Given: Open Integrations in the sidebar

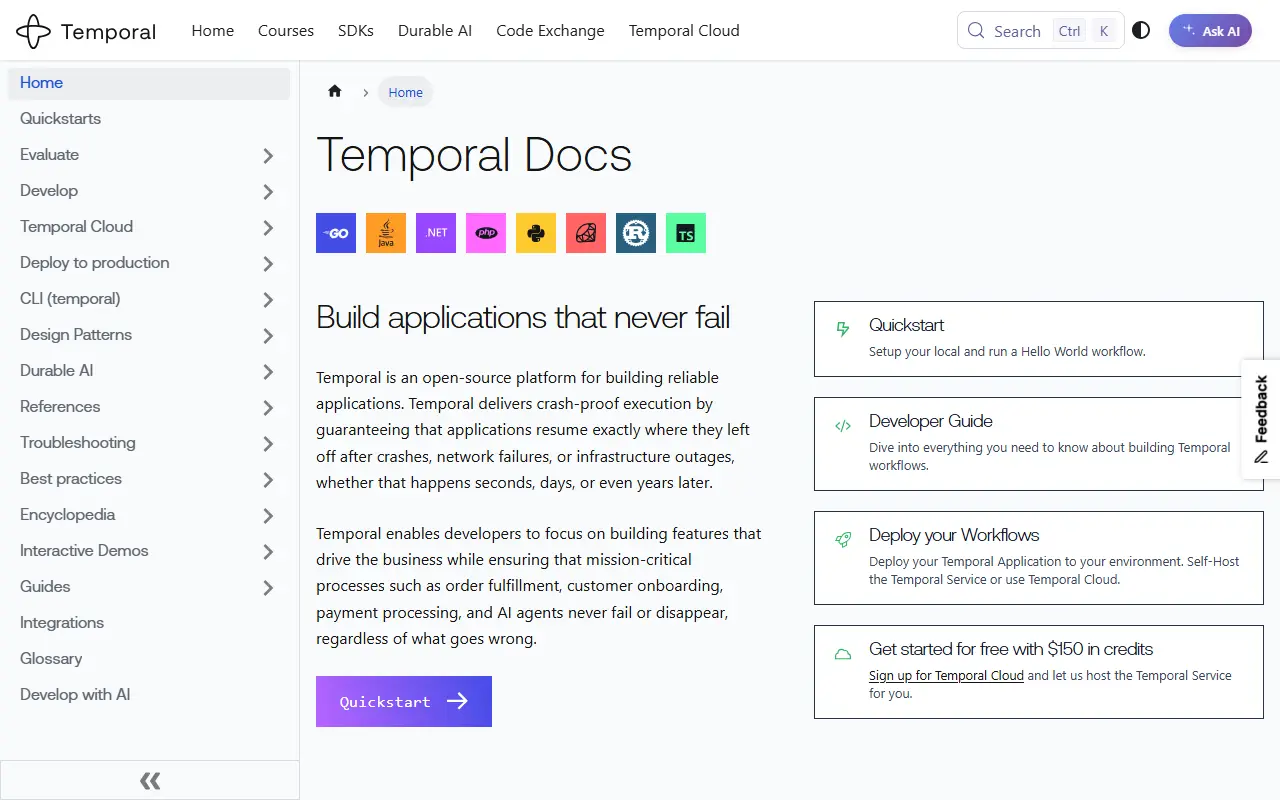Looking at the screenshot, I should click(x=149, y=622).
